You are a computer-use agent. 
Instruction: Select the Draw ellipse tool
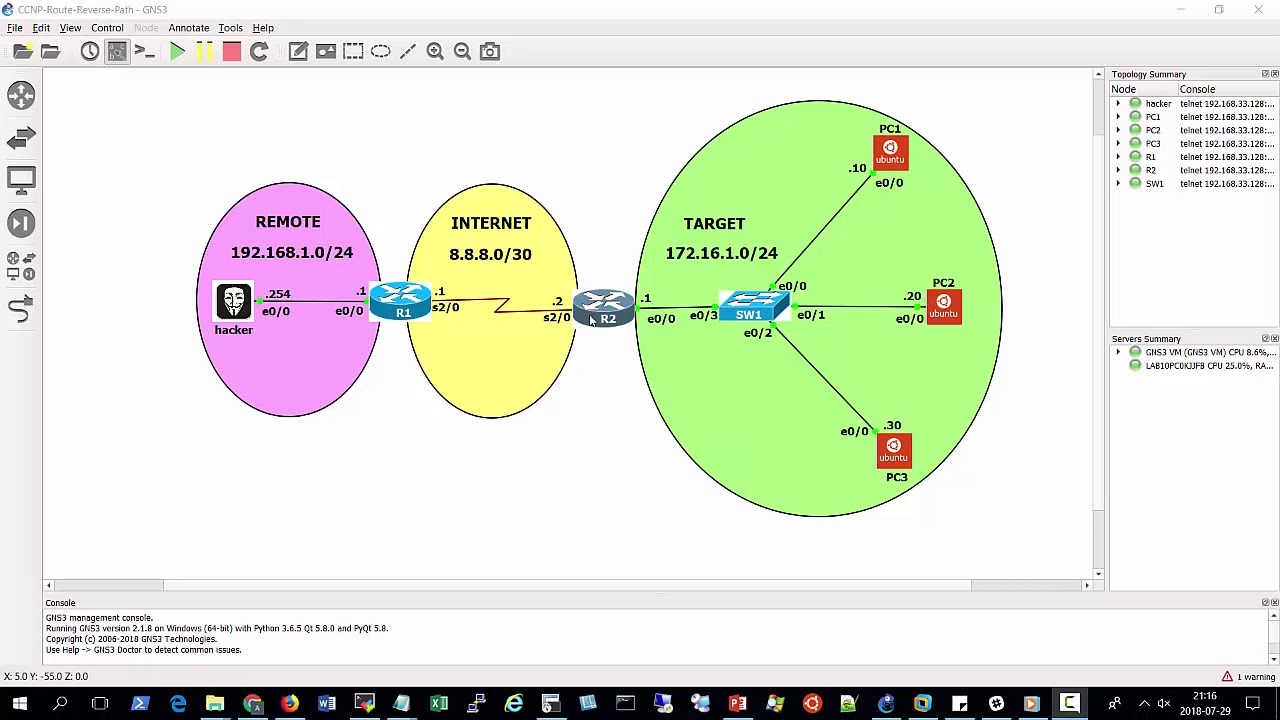coord(380,51)
